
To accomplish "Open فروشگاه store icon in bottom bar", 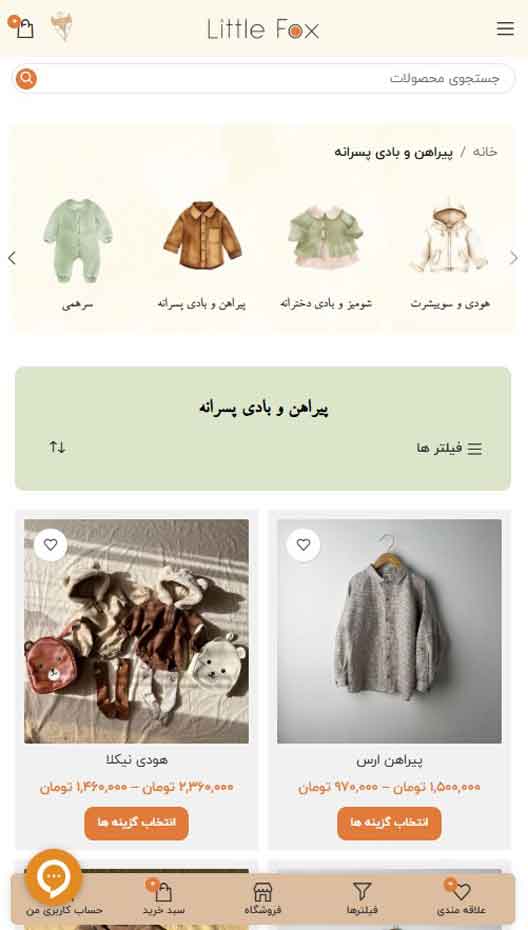I will pos(262,898).
